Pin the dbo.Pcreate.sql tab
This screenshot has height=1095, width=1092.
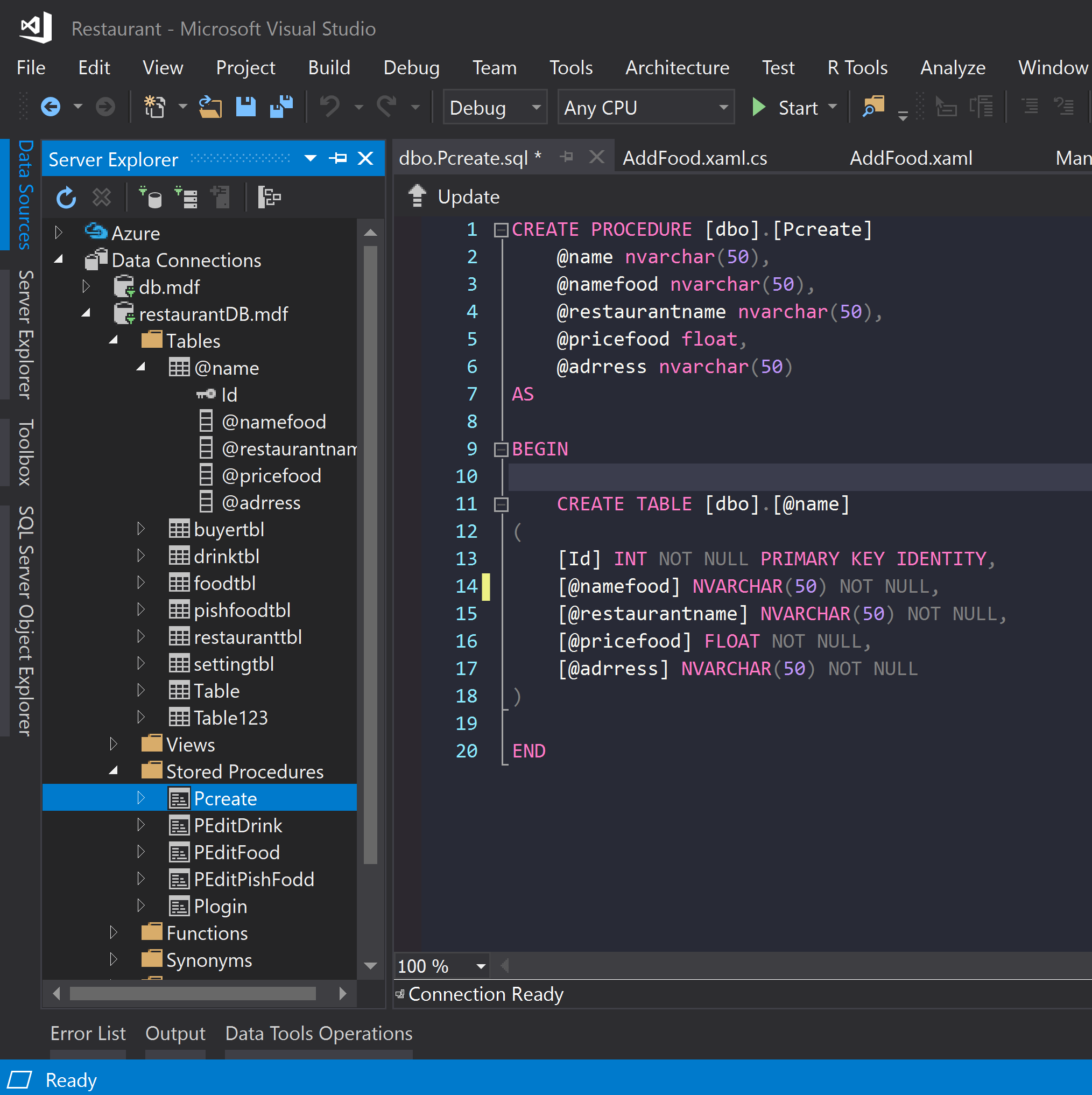[566, 157]
